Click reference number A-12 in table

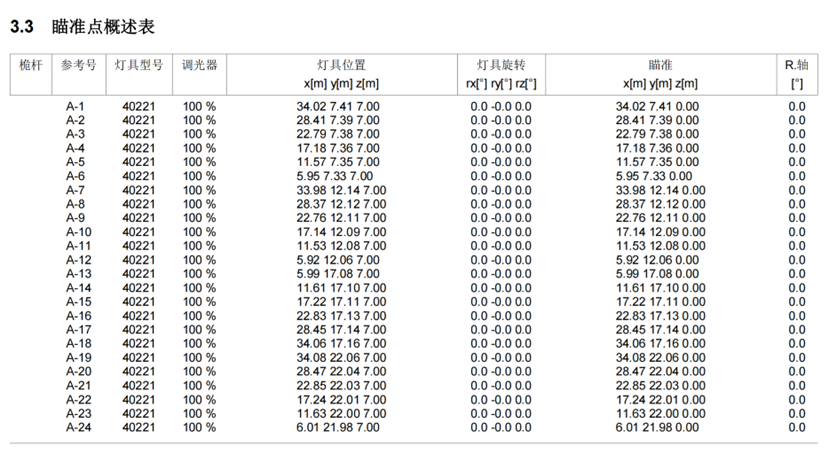tap(79, 260)
